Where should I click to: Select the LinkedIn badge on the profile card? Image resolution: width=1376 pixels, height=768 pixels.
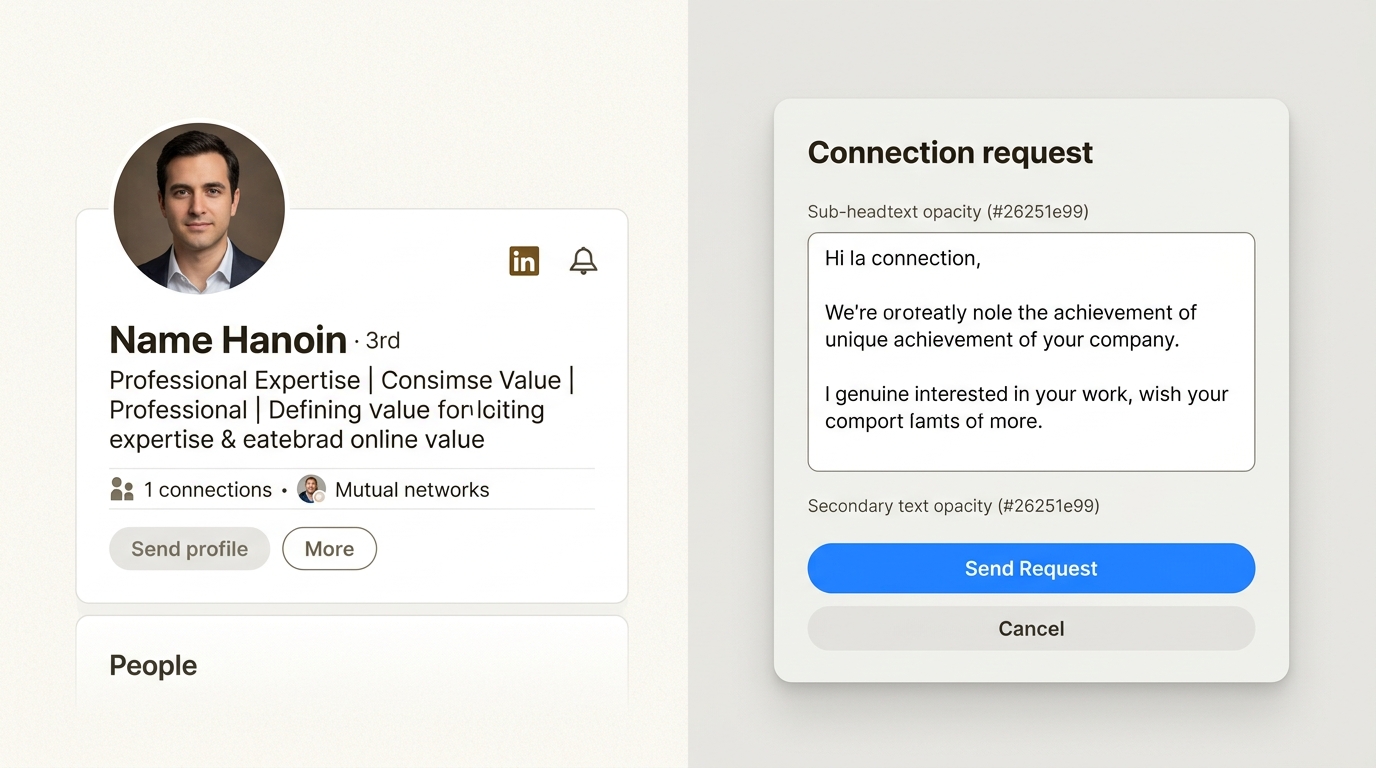pos(523,260)
